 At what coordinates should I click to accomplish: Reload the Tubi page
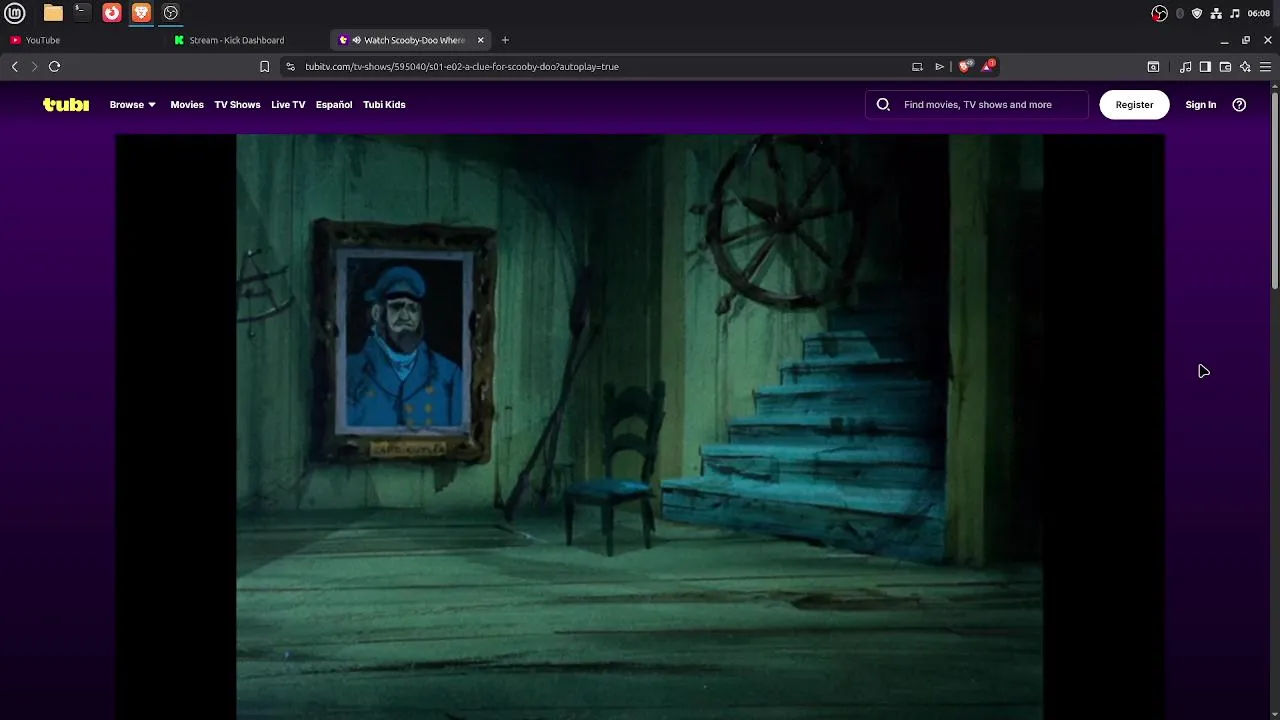[54, 66]
